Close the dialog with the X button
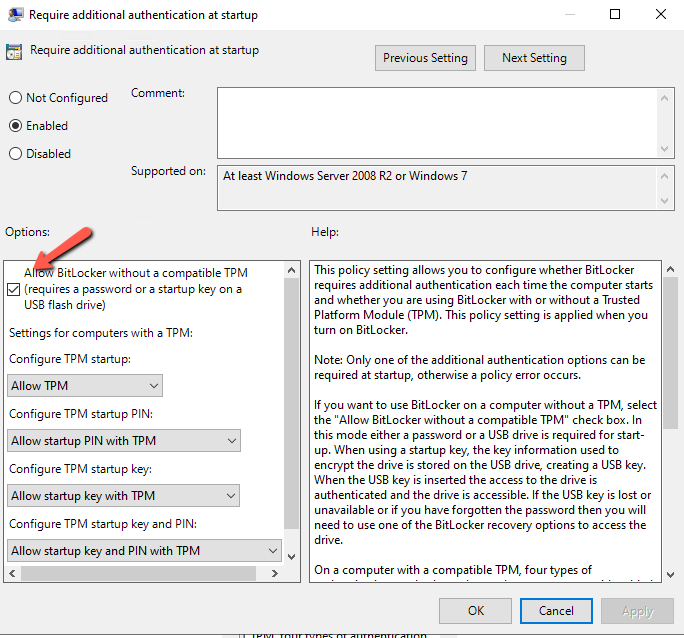 [660, 14]
